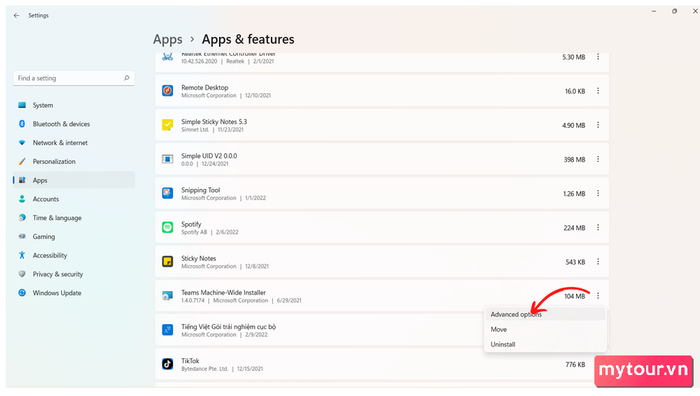Open Accessibility settings page
The width and height of the screenshot is (700, 396).
pyautogui.click(x=74, y=255)
